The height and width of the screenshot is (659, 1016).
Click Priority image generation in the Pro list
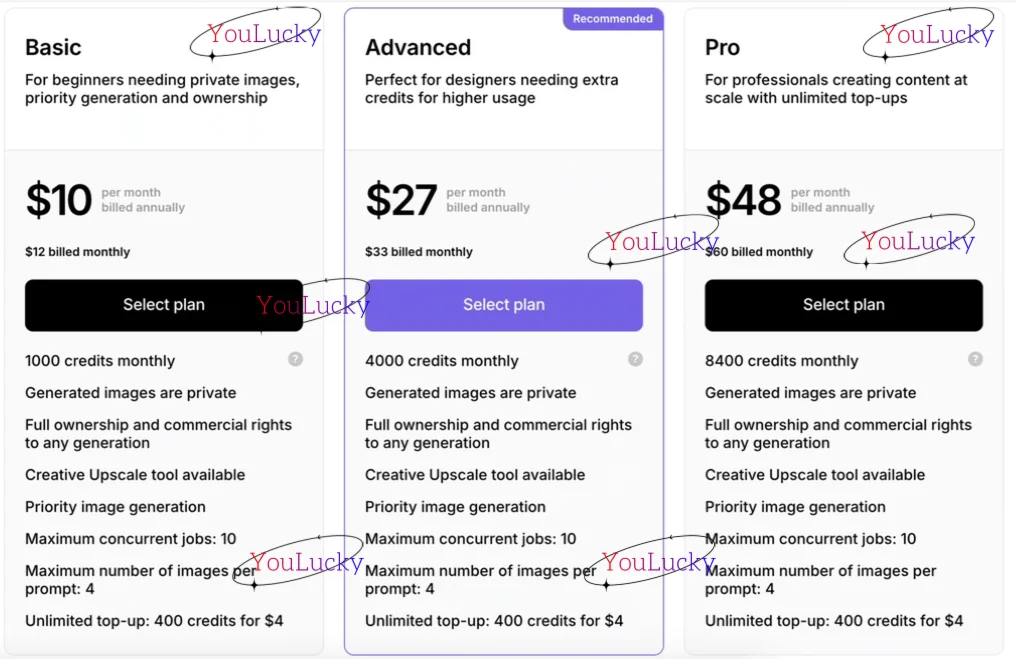pyautogui.click(x=795, y=507)
